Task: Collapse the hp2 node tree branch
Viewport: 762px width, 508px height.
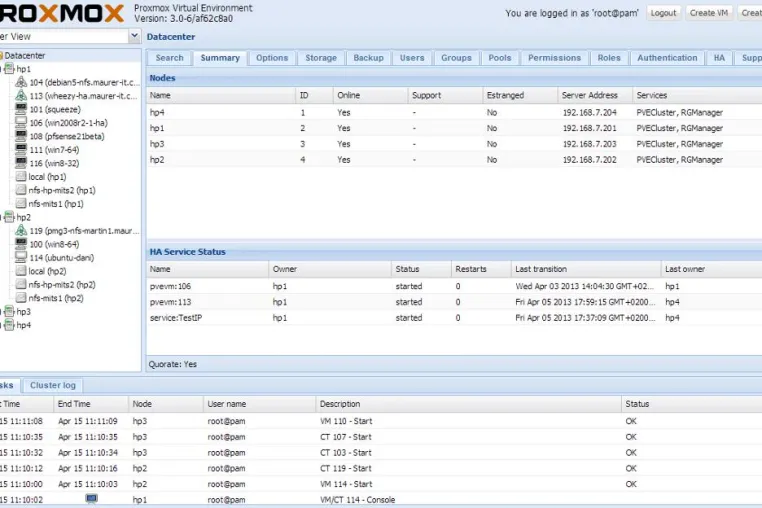Action: click(1, 217)
